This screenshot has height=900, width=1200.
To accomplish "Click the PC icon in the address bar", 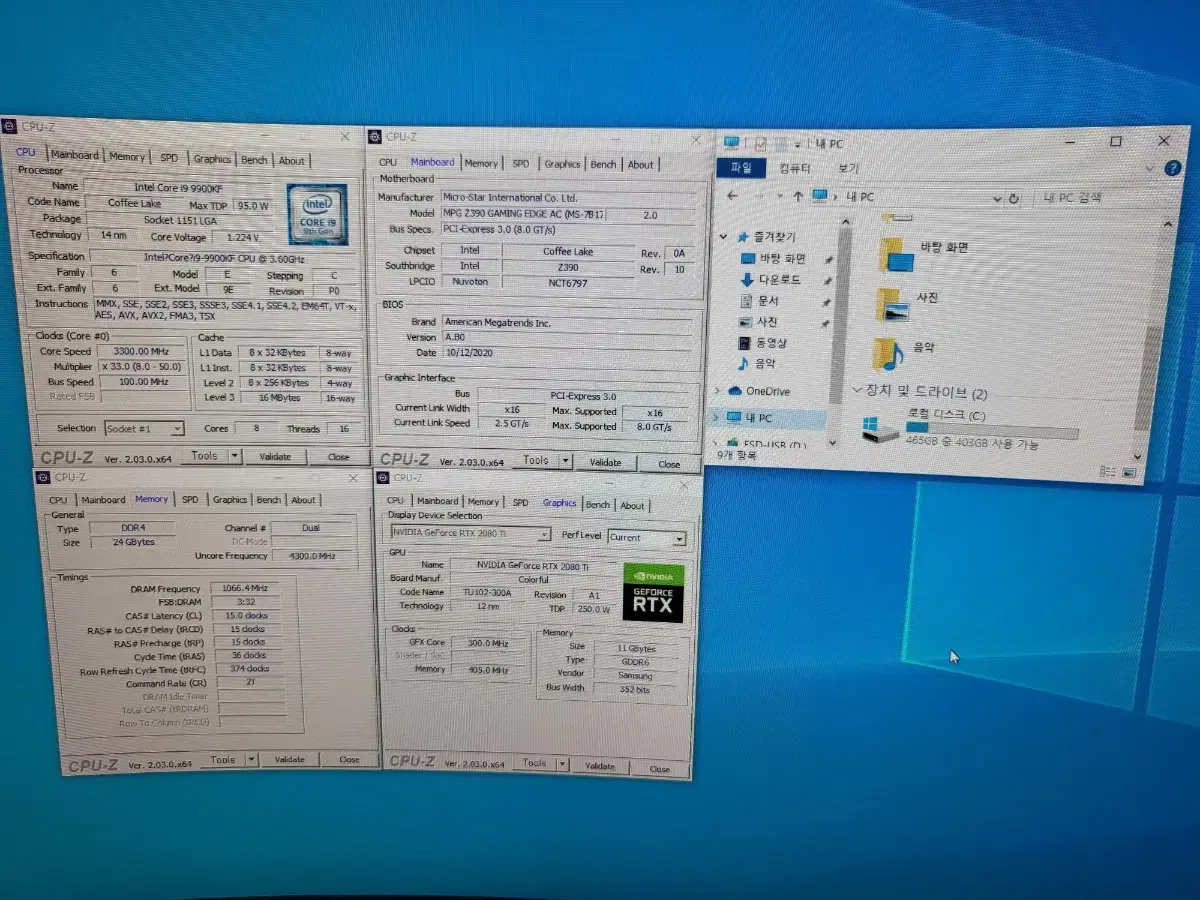I will click(820, 196).
